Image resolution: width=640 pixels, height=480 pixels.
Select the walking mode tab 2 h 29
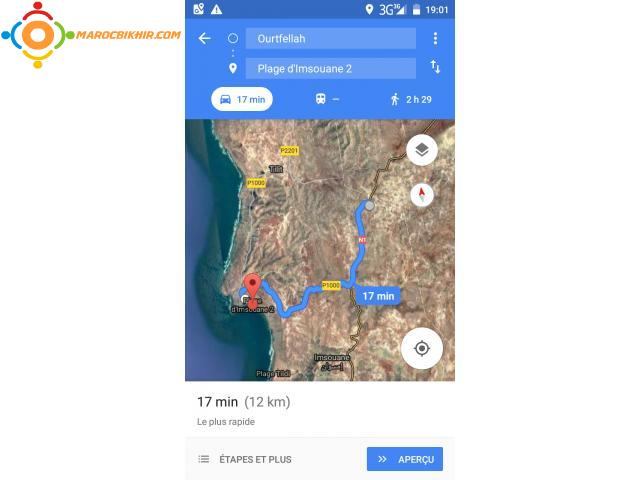click(x=411, y=99)
